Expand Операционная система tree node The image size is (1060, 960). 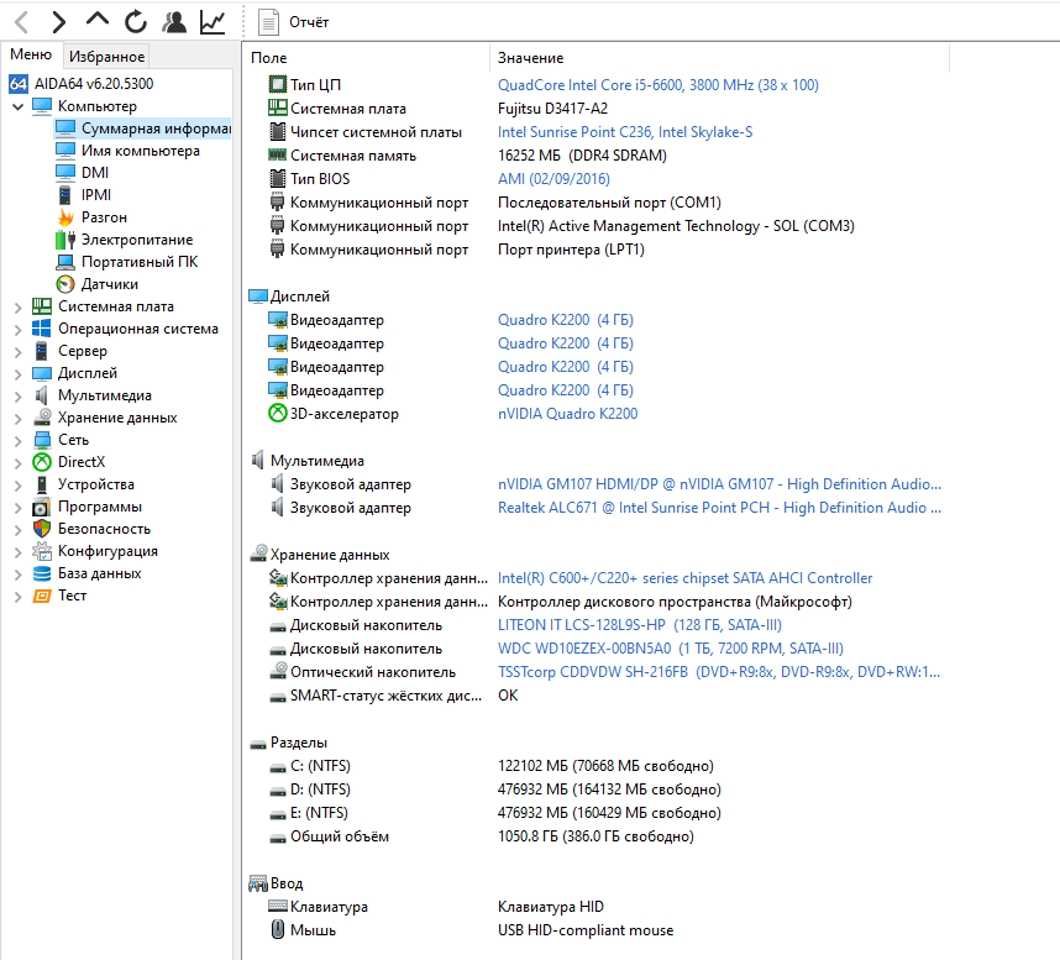tap(18, 329)
